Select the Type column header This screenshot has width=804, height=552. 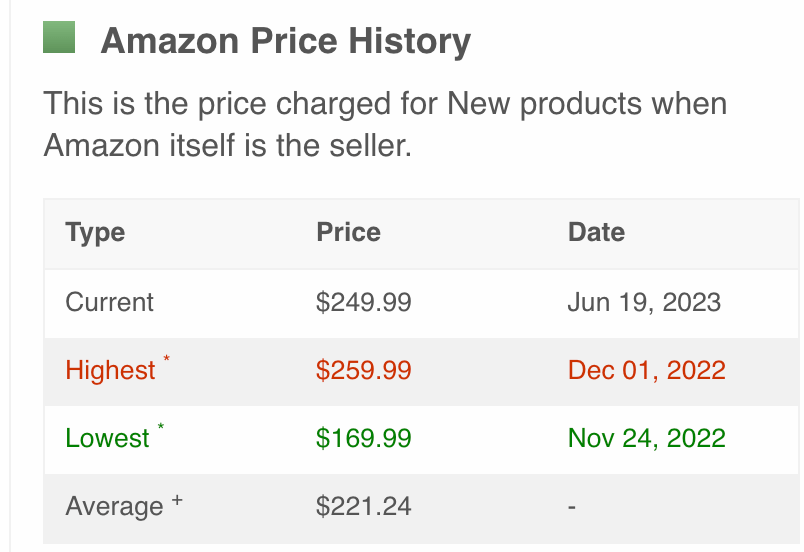(x=95, y=233)
